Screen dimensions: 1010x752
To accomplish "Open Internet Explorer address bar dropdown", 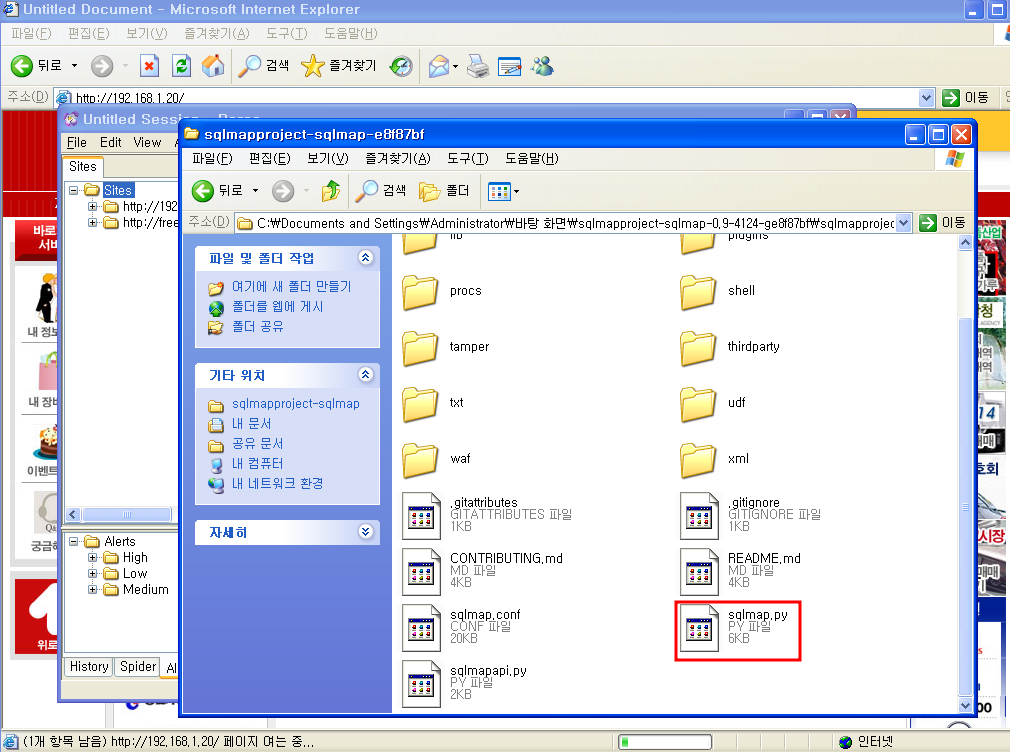I will point(926,98).
